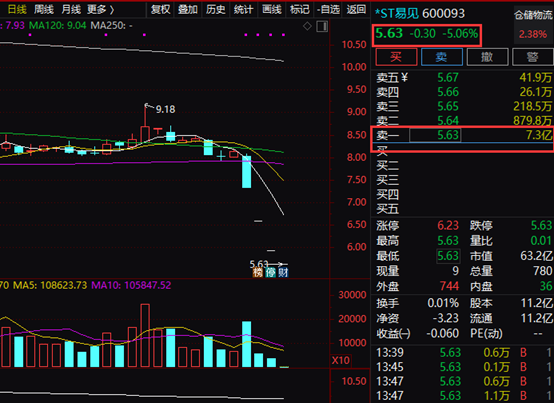
Task: Click the blue 卖 sell button
Action: click(442, 57)
